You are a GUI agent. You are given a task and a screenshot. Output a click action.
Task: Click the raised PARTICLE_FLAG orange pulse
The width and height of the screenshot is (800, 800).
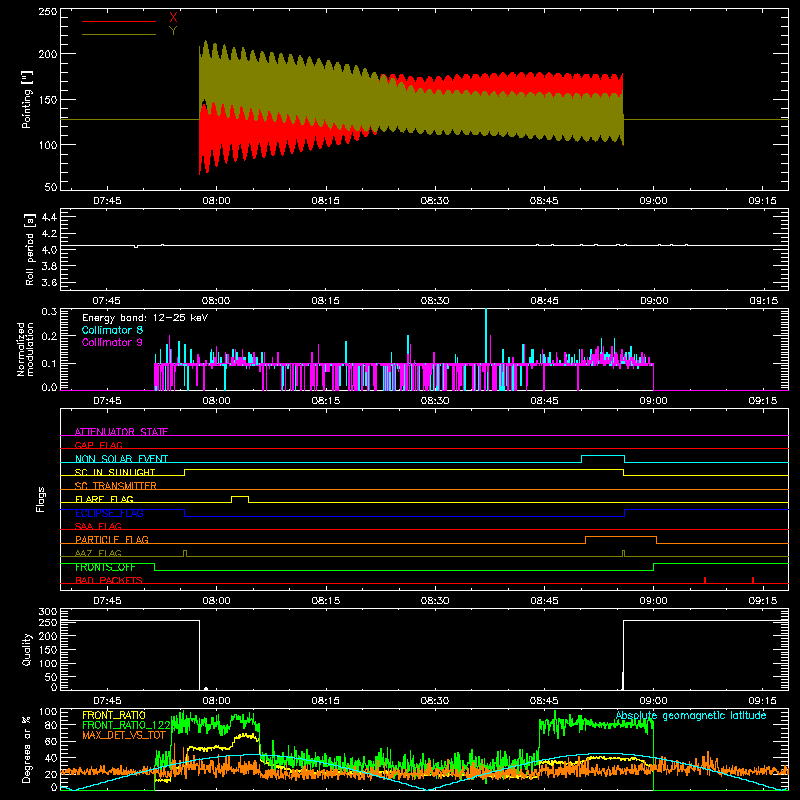pos(621,537)
